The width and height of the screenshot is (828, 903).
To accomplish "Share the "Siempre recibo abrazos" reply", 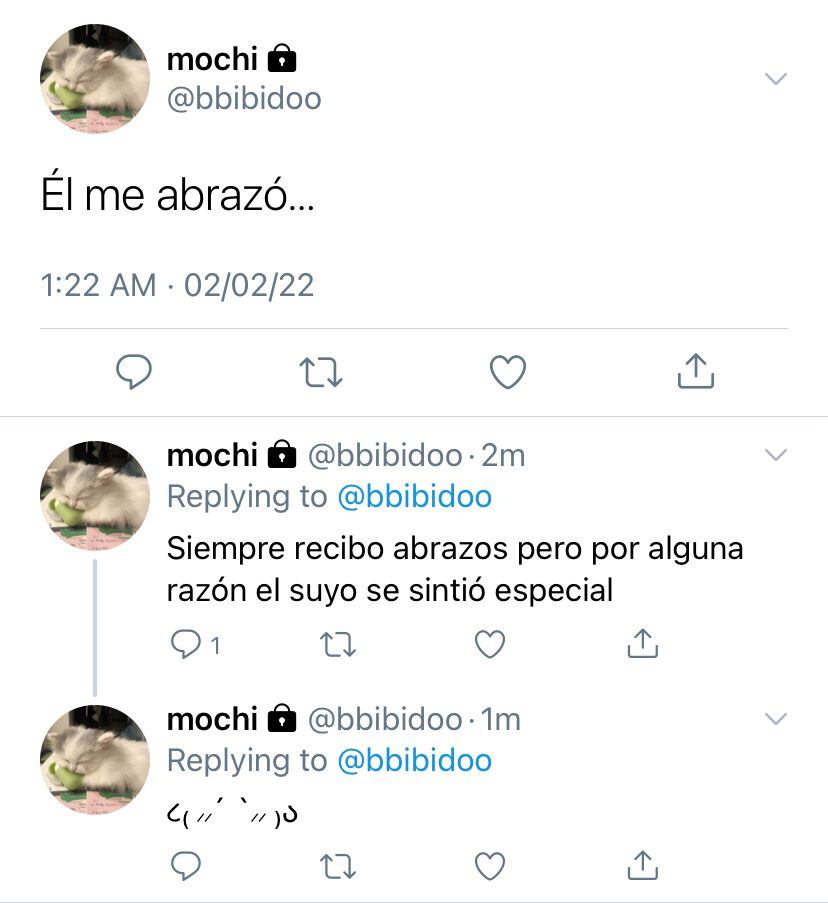I will (x=643, y=643).
